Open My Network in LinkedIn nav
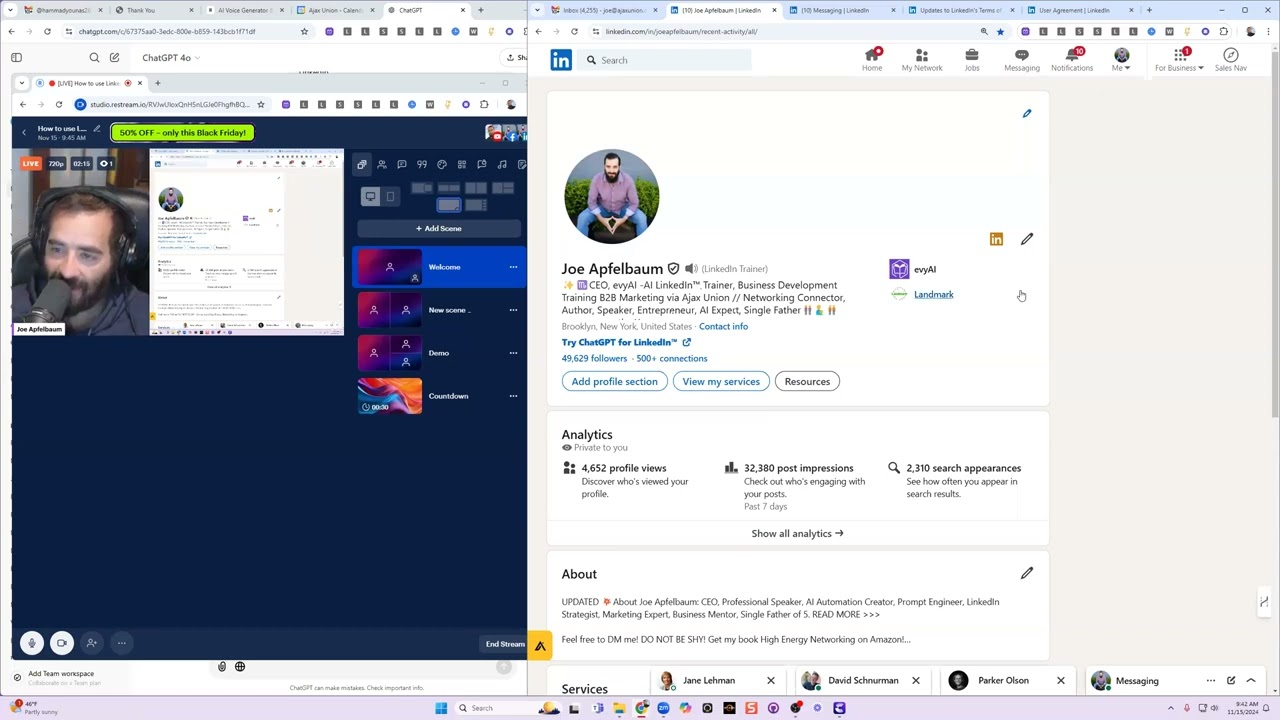1280x720 pixels. tap(921, 60)
